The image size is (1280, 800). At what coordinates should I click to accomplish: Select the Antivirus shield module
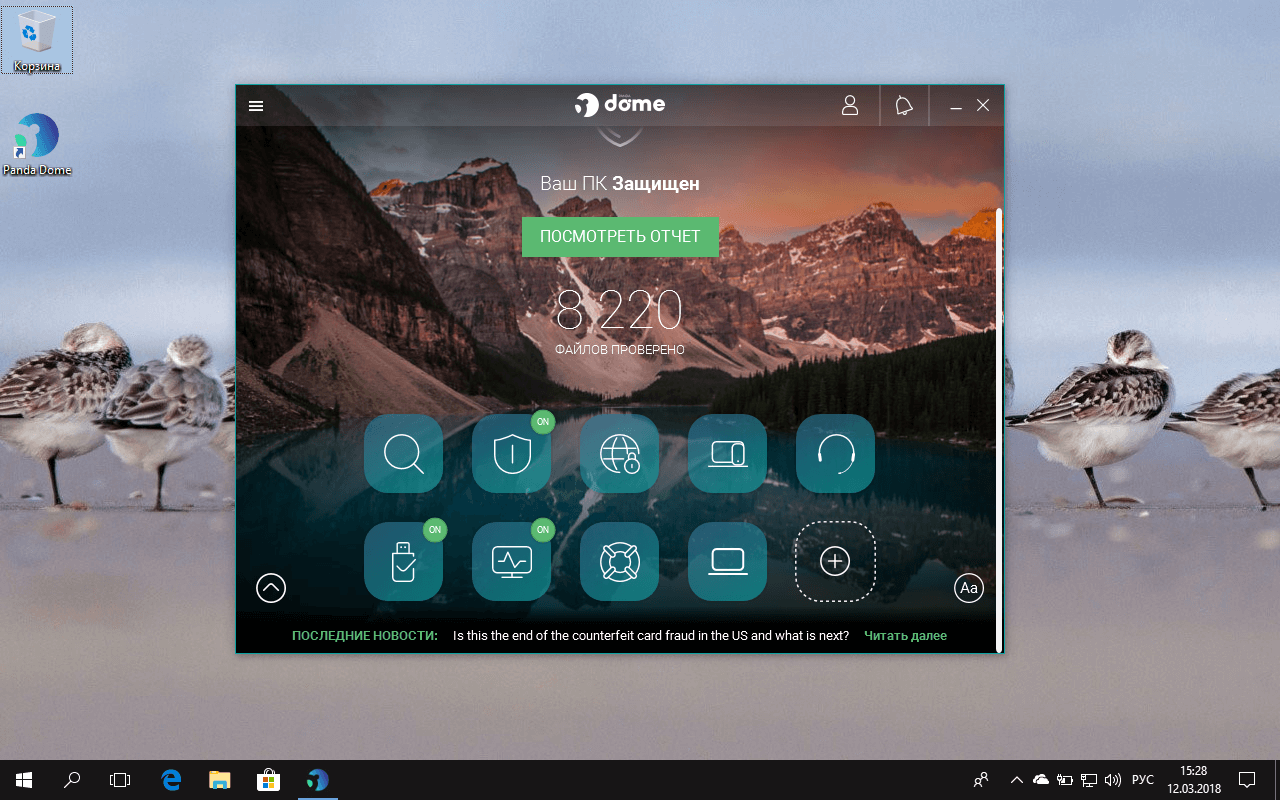click(511, 454)
